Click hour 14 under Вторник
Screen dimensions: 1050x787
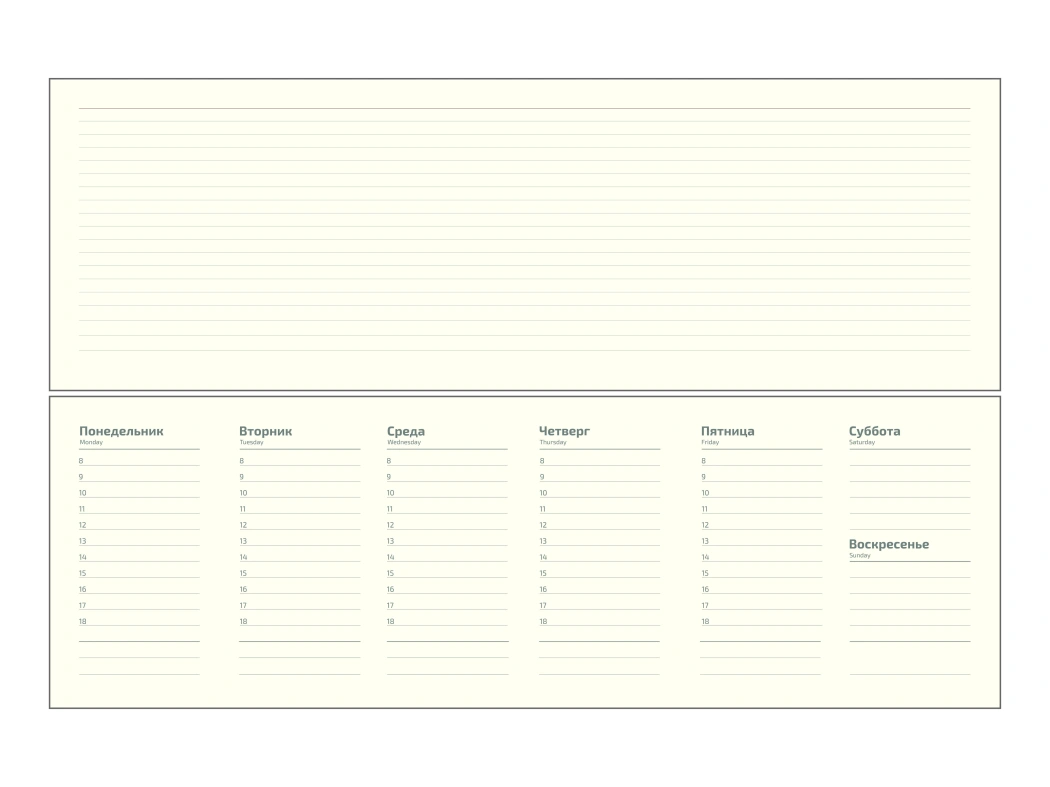243,557
